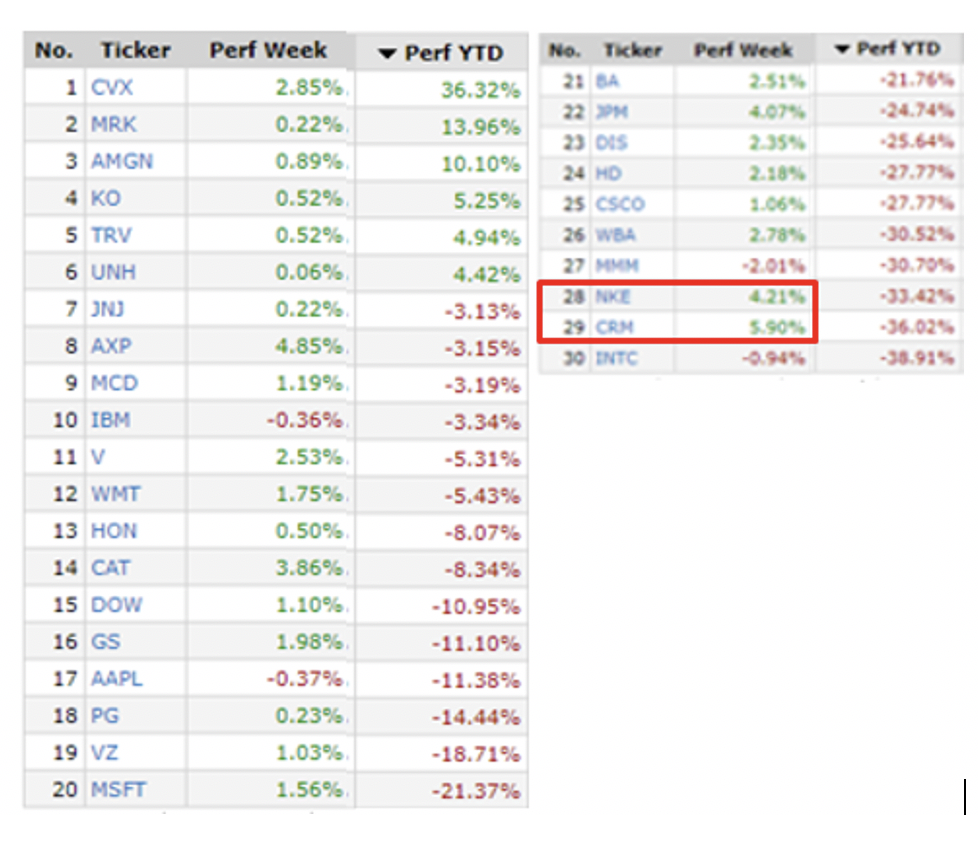Select row number 20 cell
Viewport: 978px width, 866px height.
tap(65, 789)
